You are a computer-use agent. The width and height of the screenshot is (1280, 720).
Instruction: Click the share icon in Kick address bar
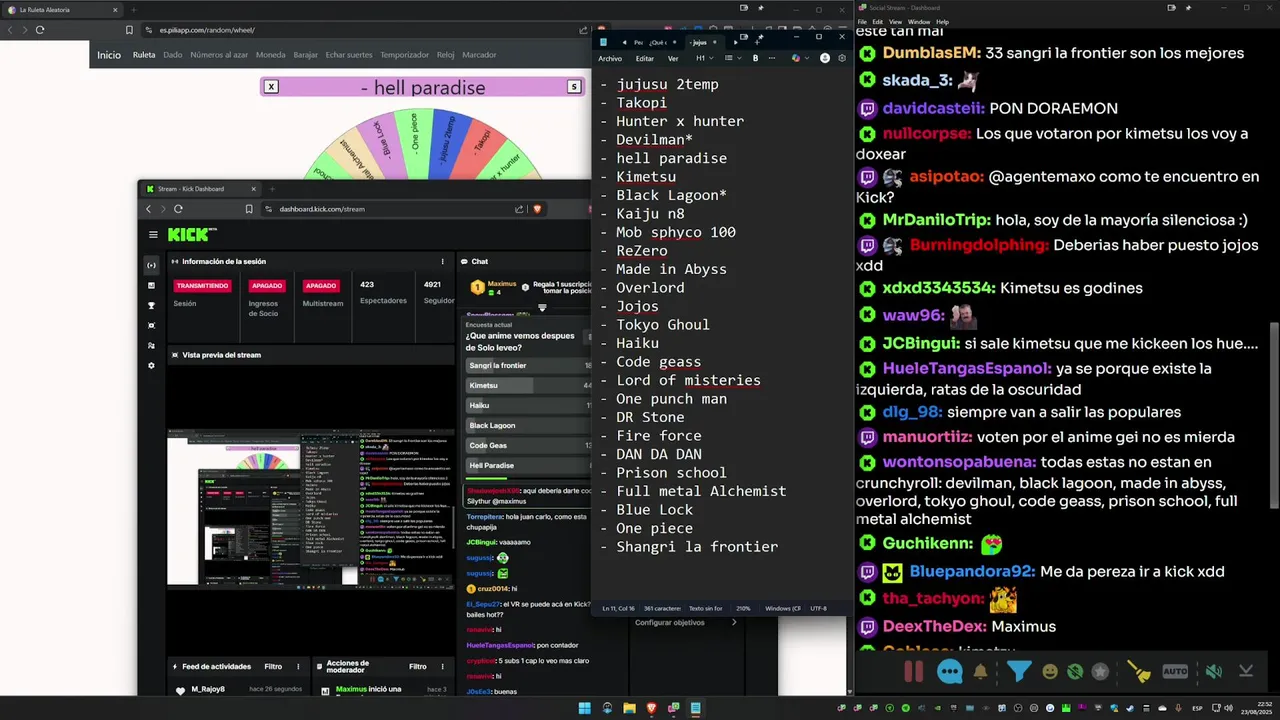[x=519, y=209]
